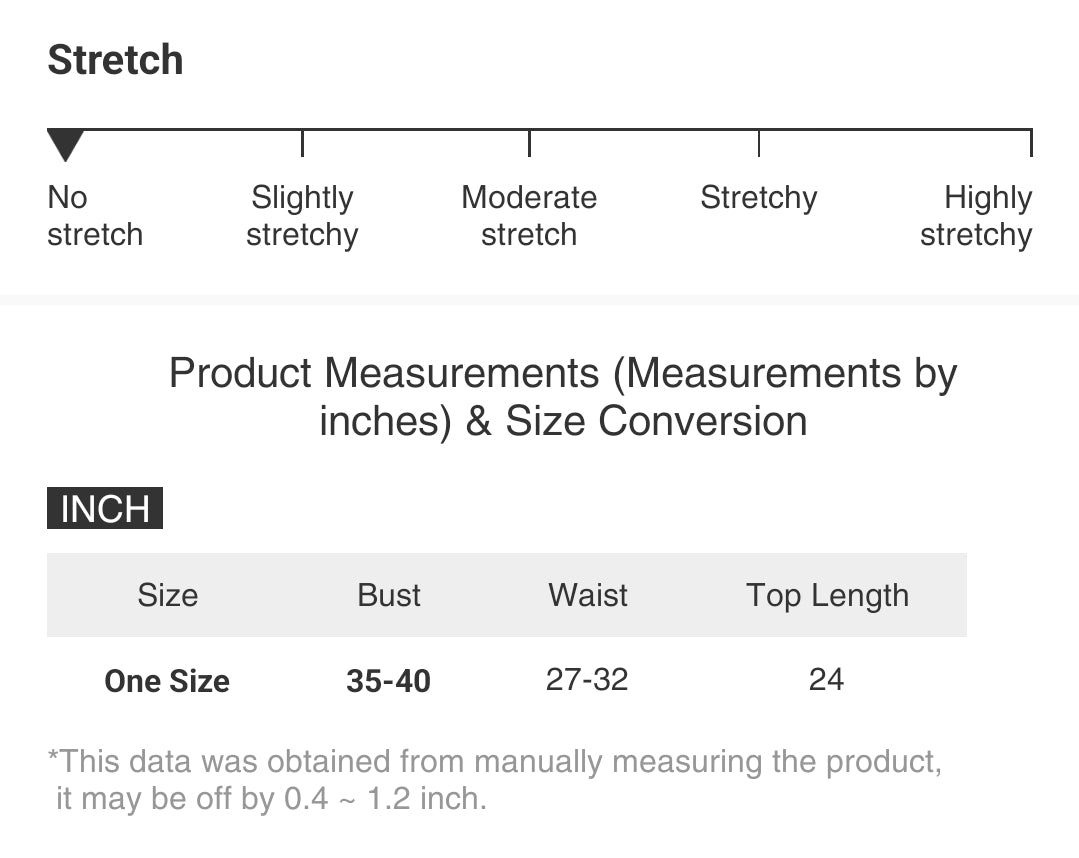The height and width of the screenshot is (858, 1079).
Task: Click the Size column header
Action: tap(167, 595)
